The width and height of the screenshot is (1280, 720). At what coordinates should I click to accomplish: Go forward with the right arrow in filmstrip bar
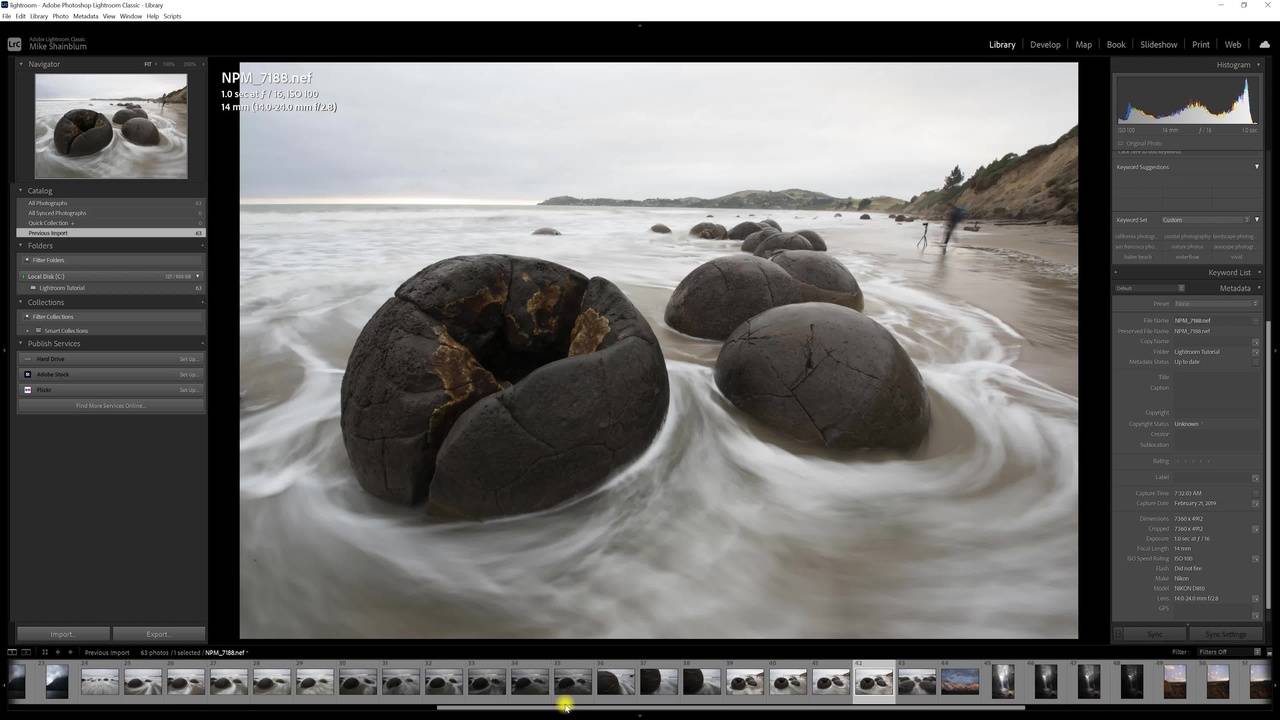70,652
